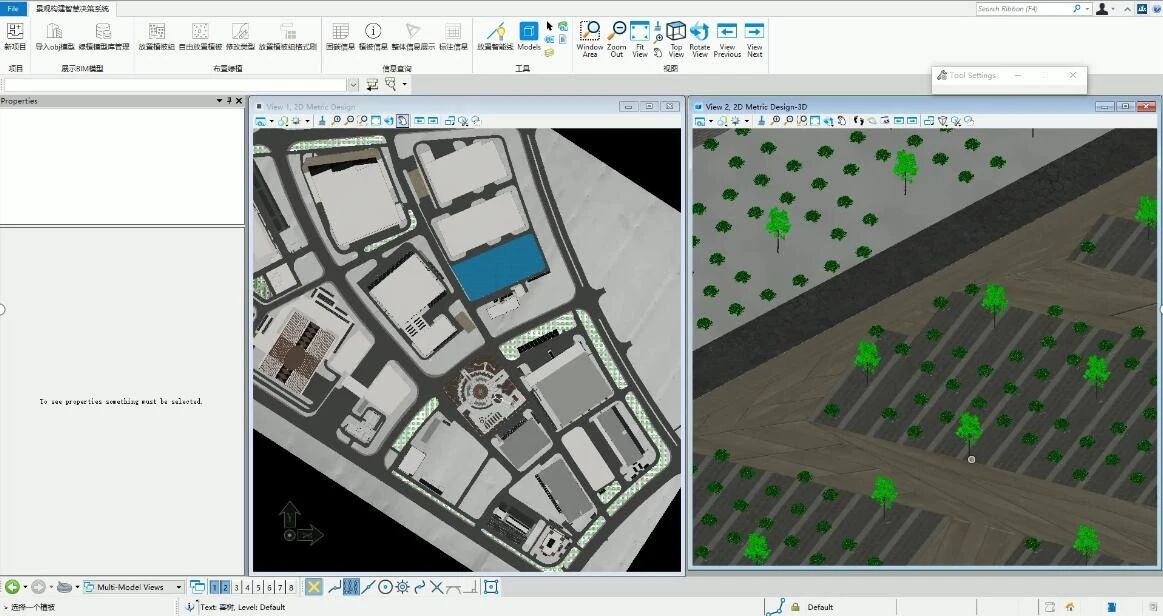
Task: Expand the empty combo box below ribbon
Action: click(353, 85)
